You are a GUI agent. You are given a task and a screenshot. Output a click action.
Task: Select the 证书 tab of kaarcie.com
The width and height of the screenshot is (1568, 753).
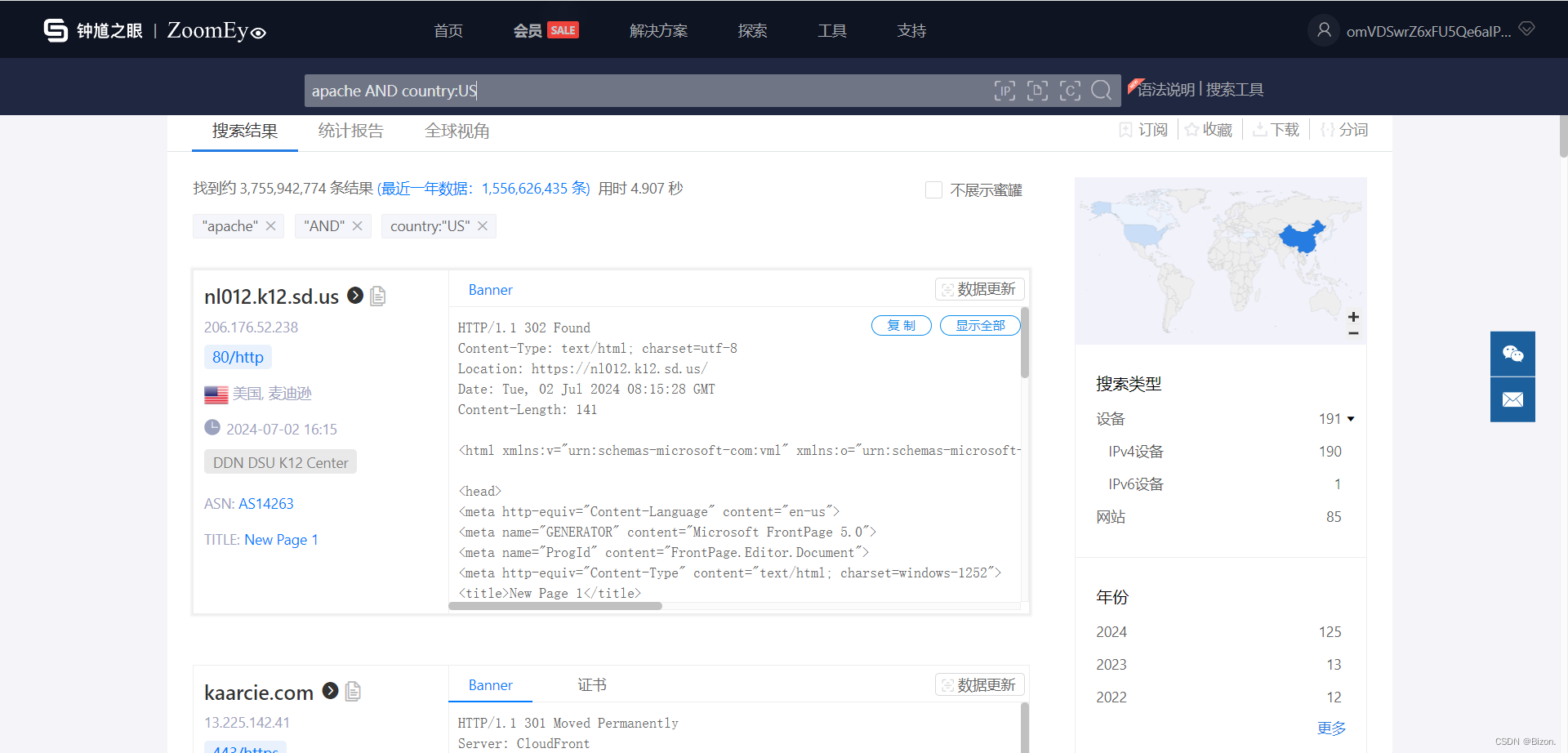click(x=592, y=685)
